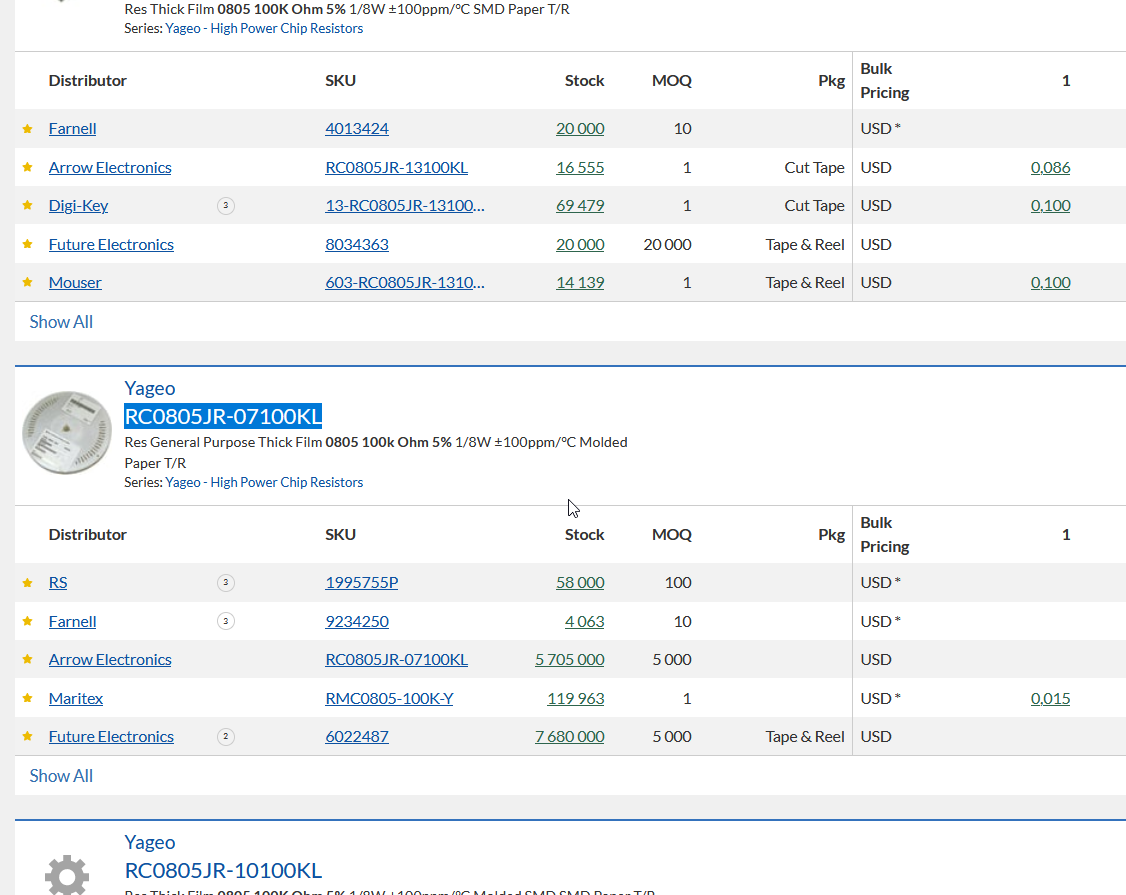Click the gear placeholder icon for RC0805JR-10100KL
The image size is (1126, 895).
coord(66,874)
